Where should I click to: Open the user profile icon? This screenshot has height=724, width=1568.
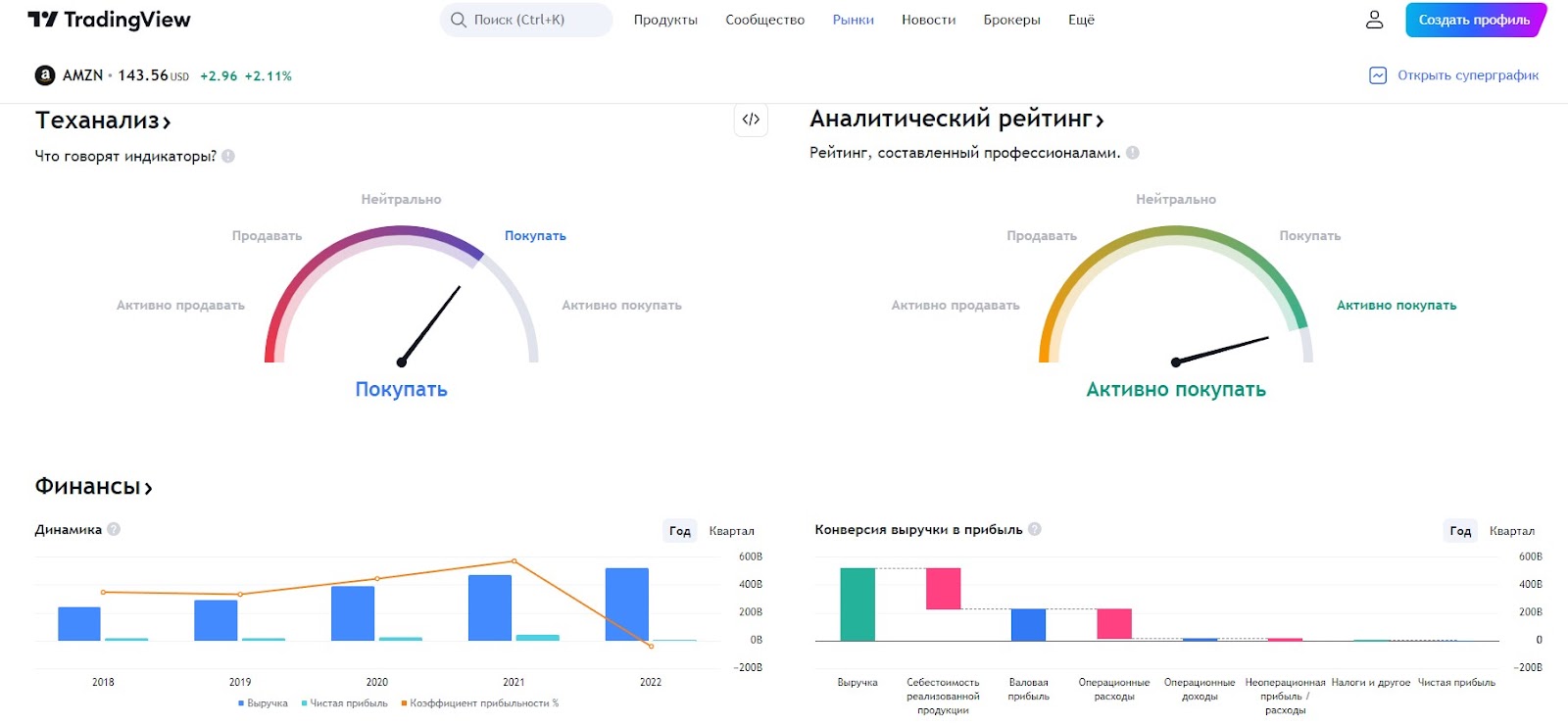[x=1374, y=20]
